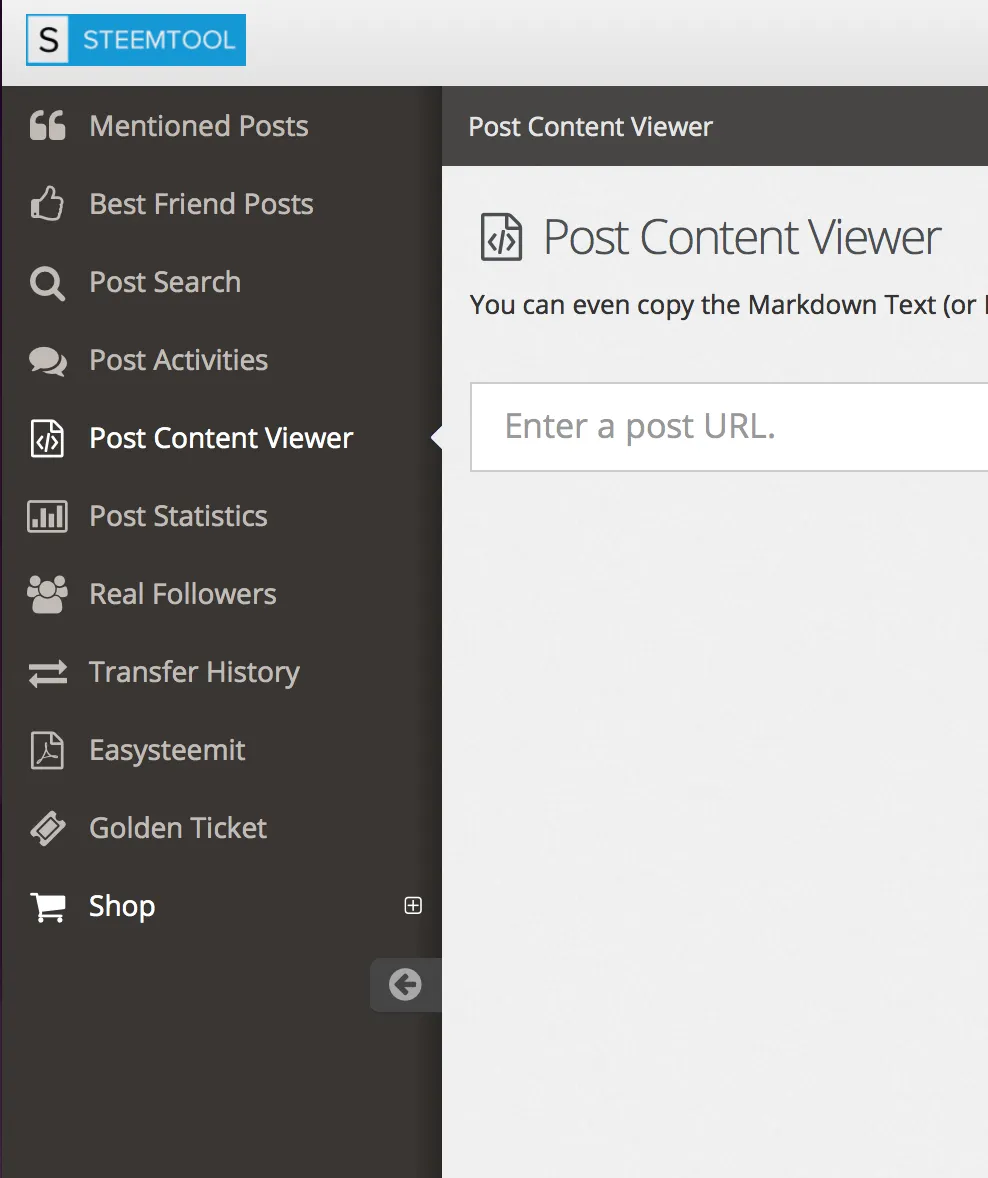Screen dimensions: 988x1178
Task: Click the shopping cart icon
Action: coord(47,907)
